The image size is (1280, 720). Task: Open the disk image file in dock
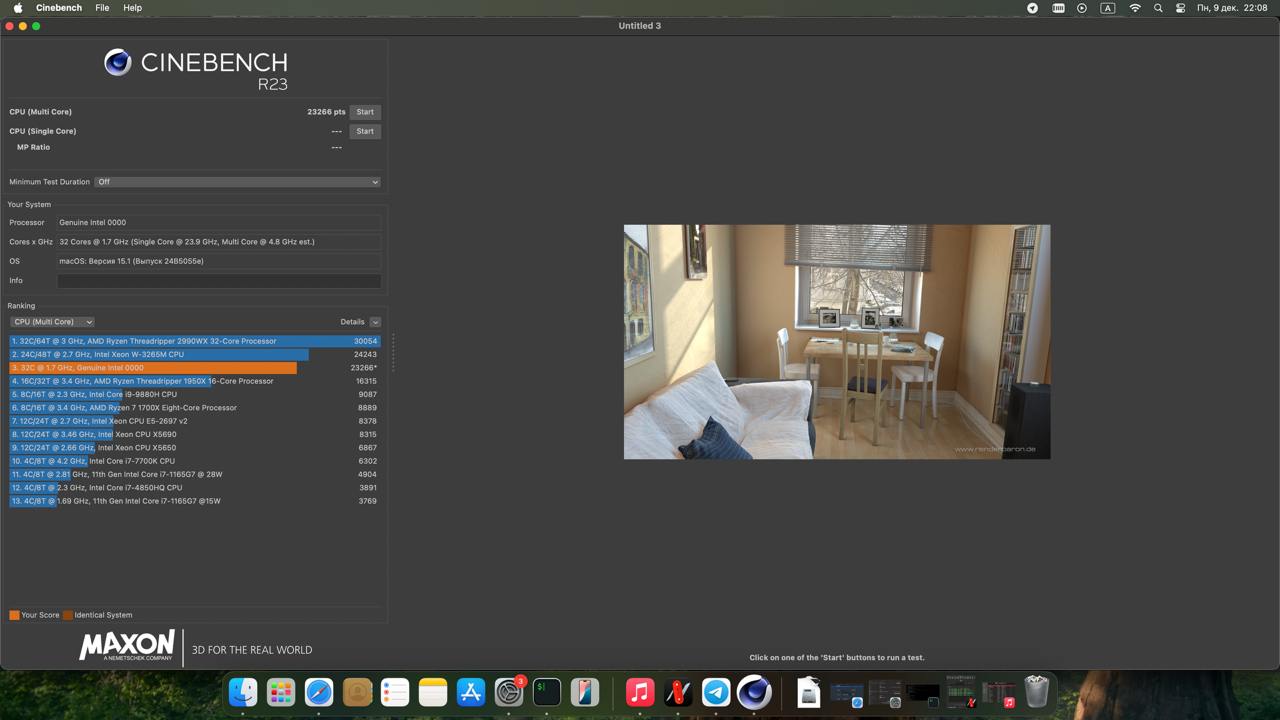(x=809, y=692)
